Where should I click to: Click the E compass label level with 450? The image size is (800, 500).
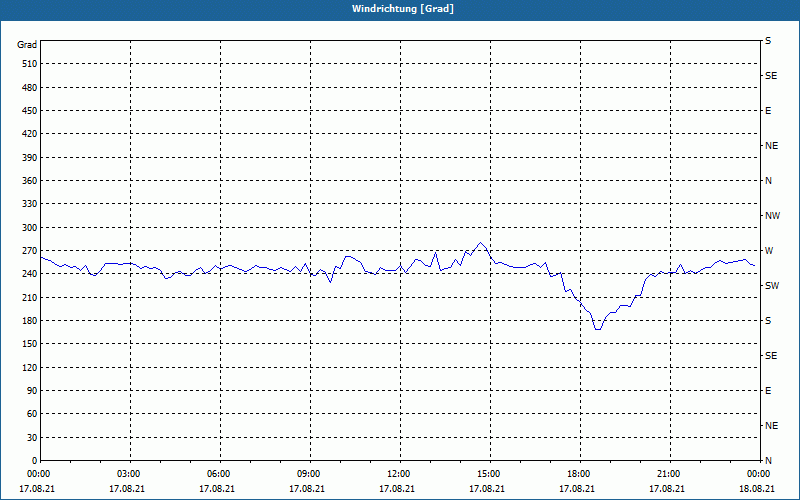[768, 111]
